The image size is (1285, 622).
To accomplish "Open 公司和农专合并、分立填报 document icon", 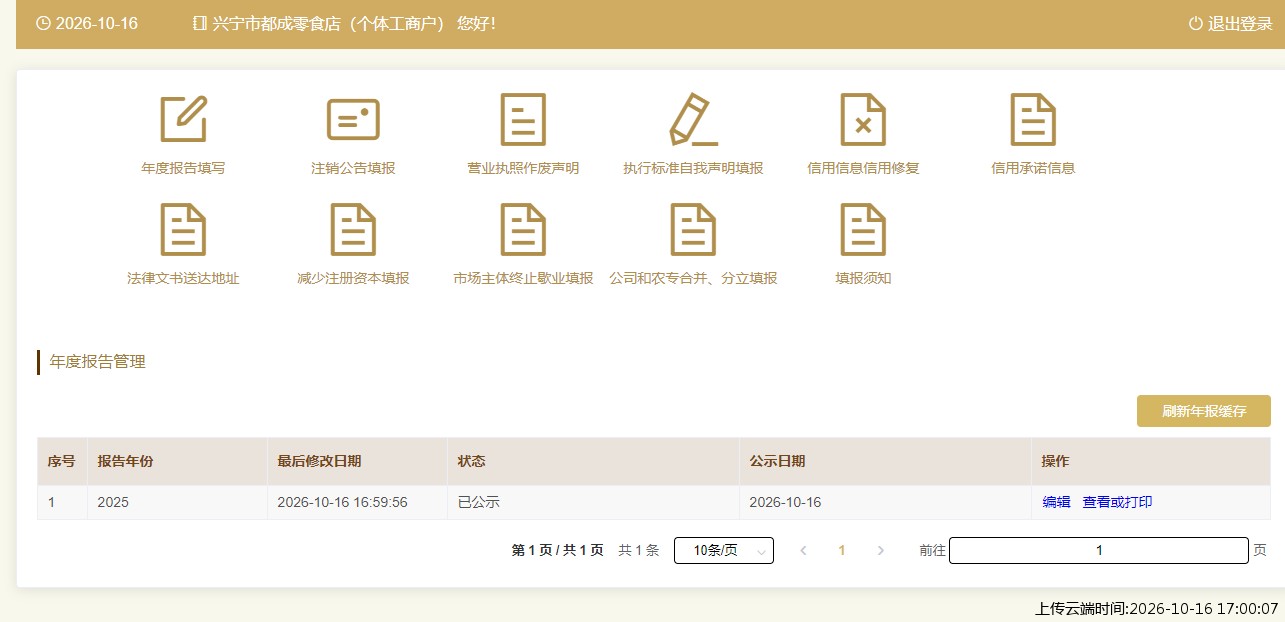I will pyautogui.click(x=693, y=229).
